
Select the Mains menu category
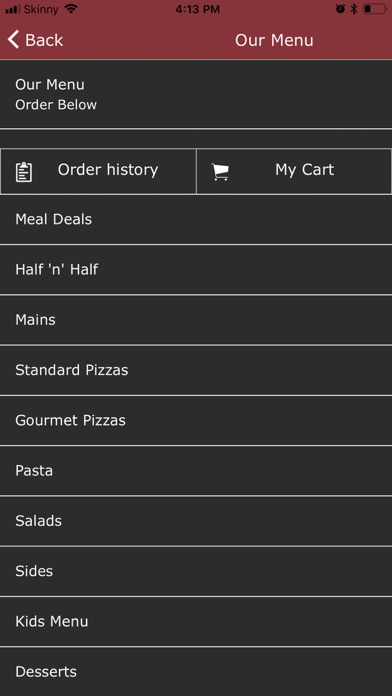click(196, 320)
